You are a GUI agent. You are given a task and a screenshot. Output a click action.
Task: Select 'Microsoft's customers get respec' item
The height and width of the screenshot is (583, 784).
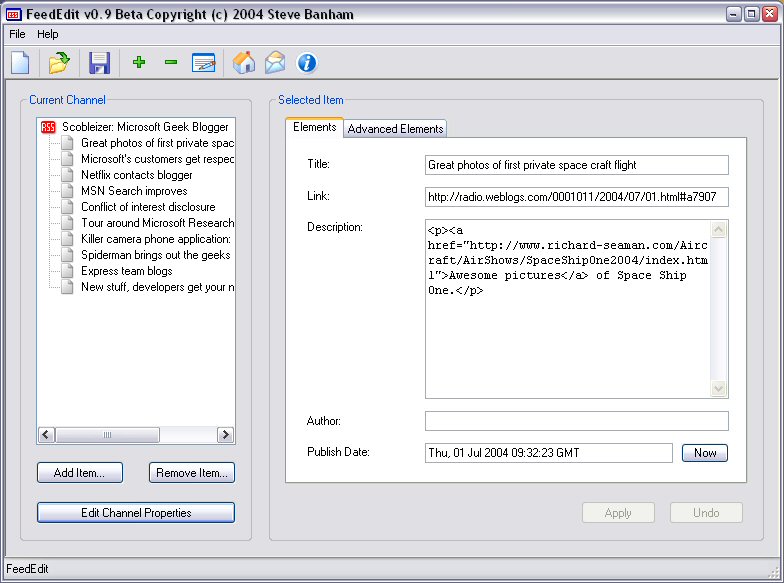[157, 159]
